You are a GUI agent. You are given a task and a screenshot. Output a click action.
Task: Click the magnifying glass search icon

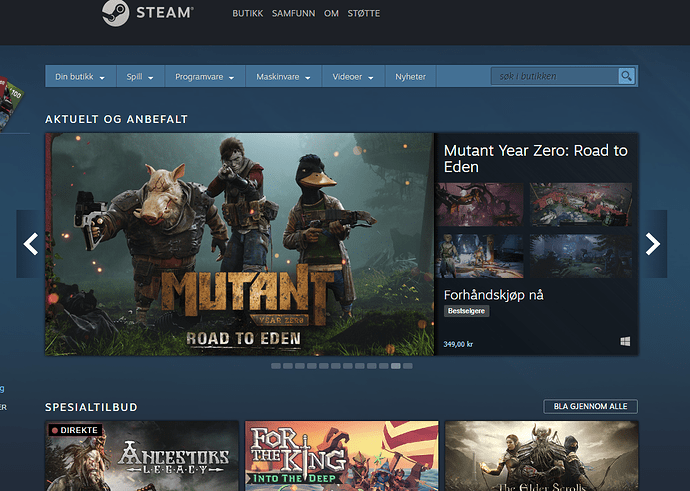[626, 76]
